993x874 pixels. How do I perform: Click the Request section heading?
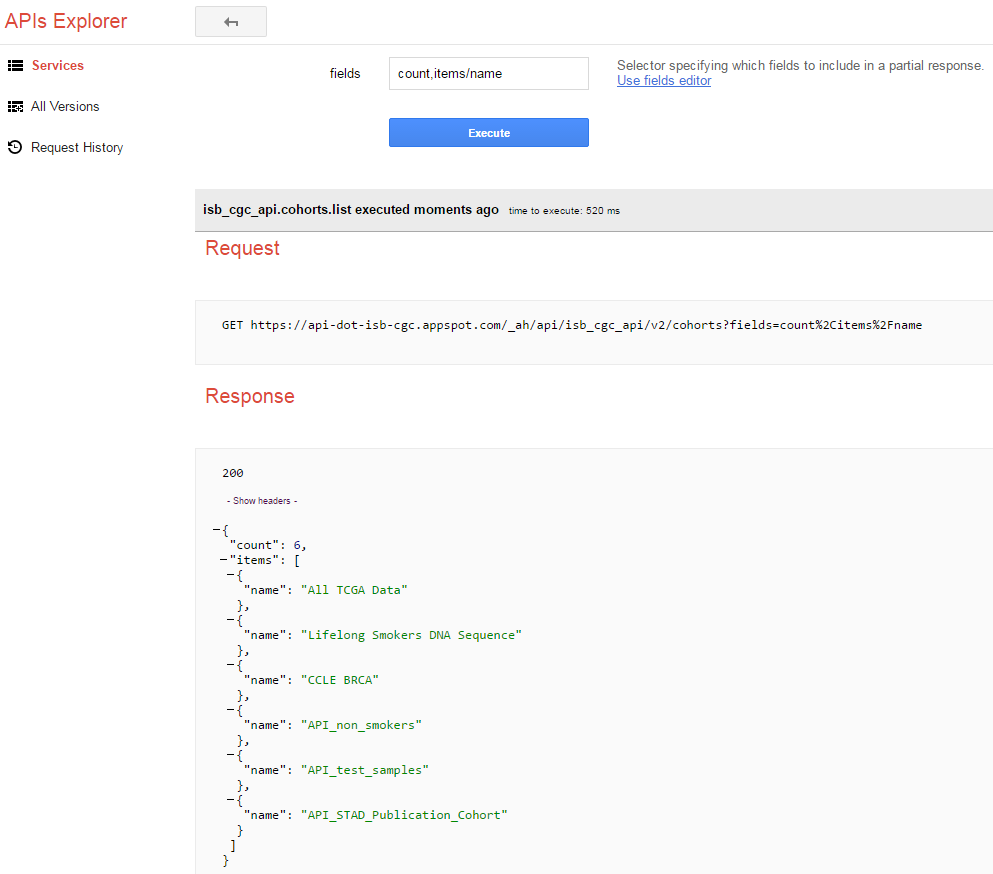(242, 248)
